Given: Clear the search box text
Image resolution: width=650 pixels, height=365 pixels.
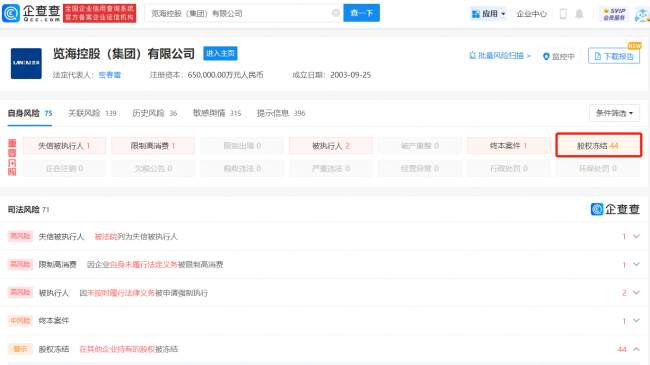Looking at the screenshot, I should pos(336,13).
